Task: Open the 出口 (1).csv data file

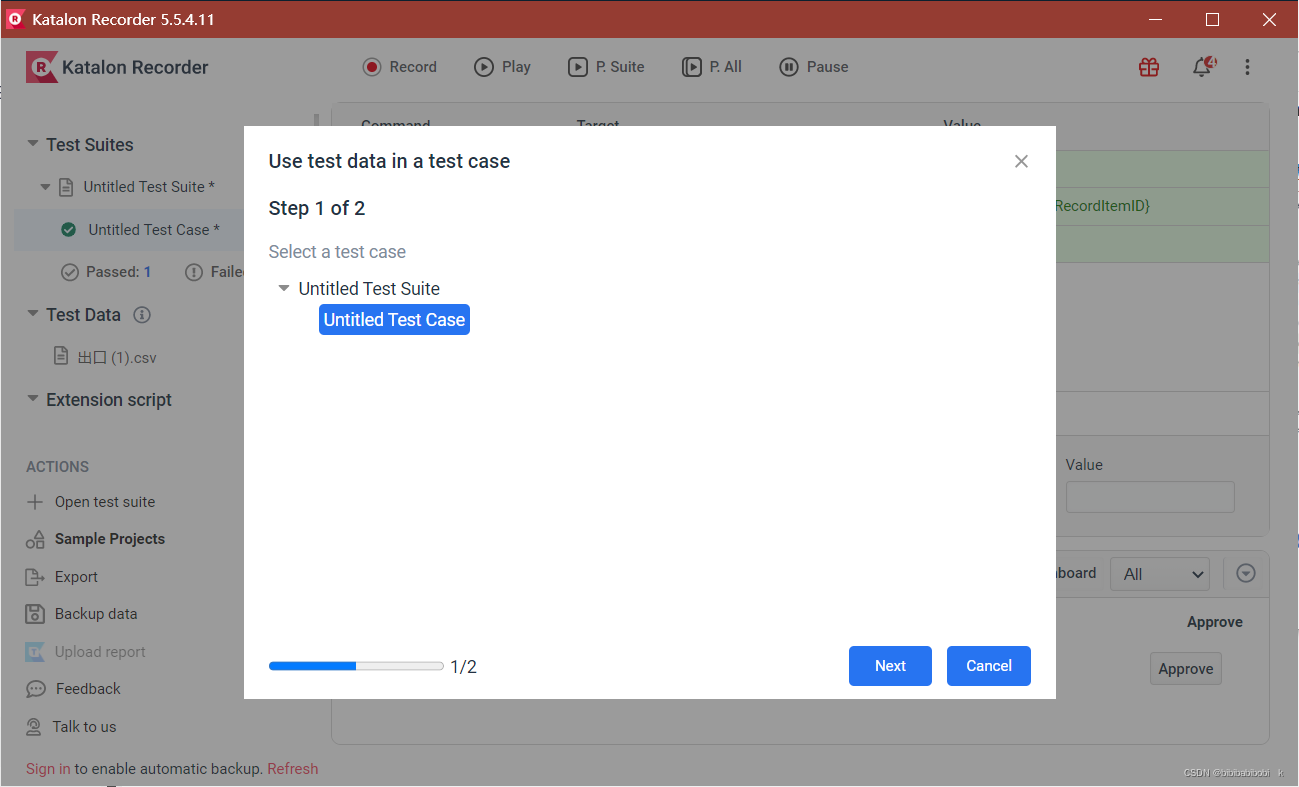Action: tap(117, 357)
